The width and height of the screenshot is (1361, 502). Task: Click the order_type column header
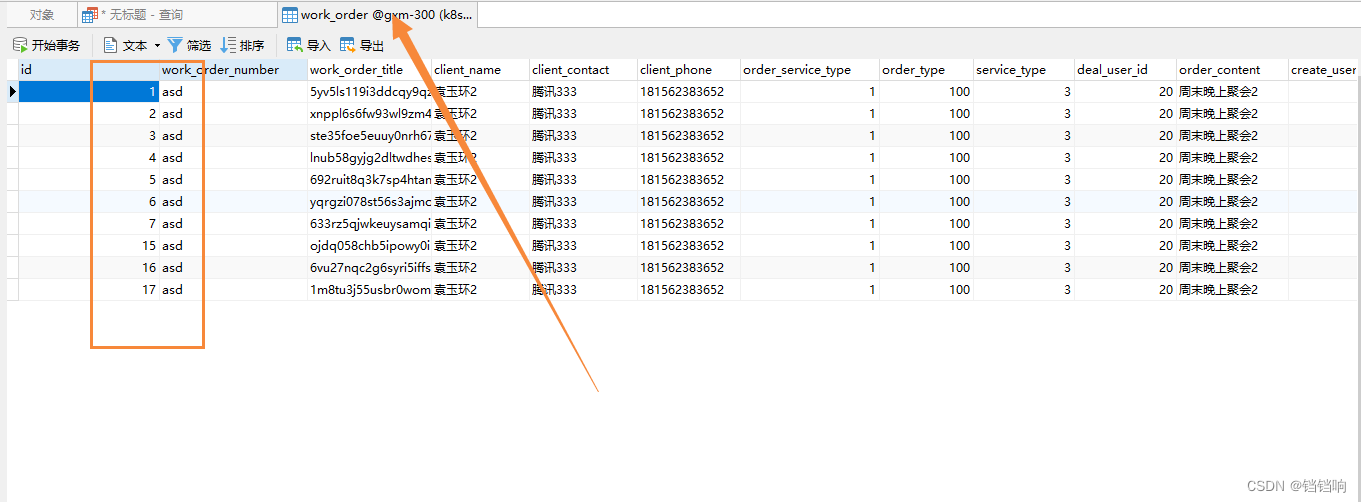(927, 70)
